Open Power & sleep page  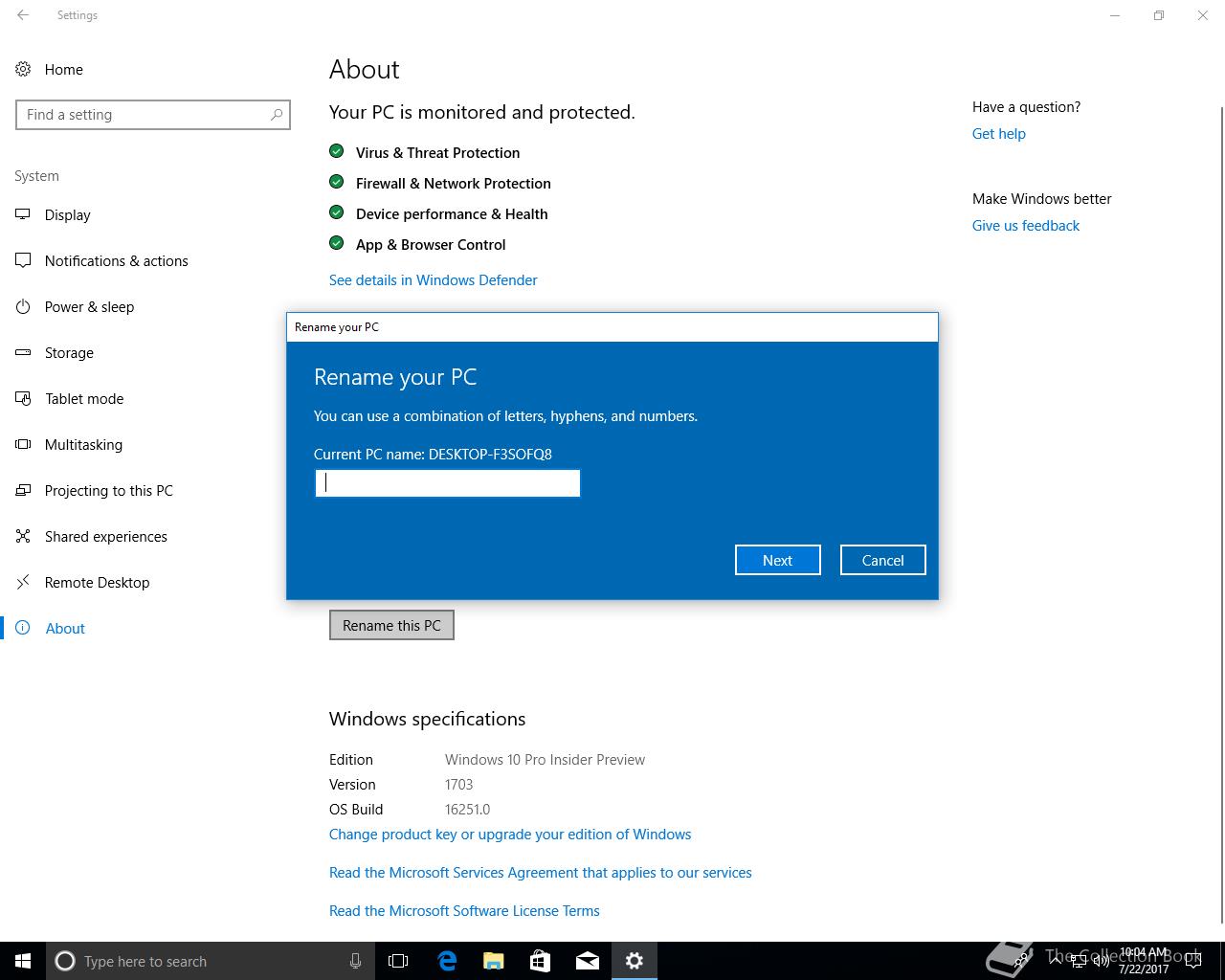coord(90,307)
